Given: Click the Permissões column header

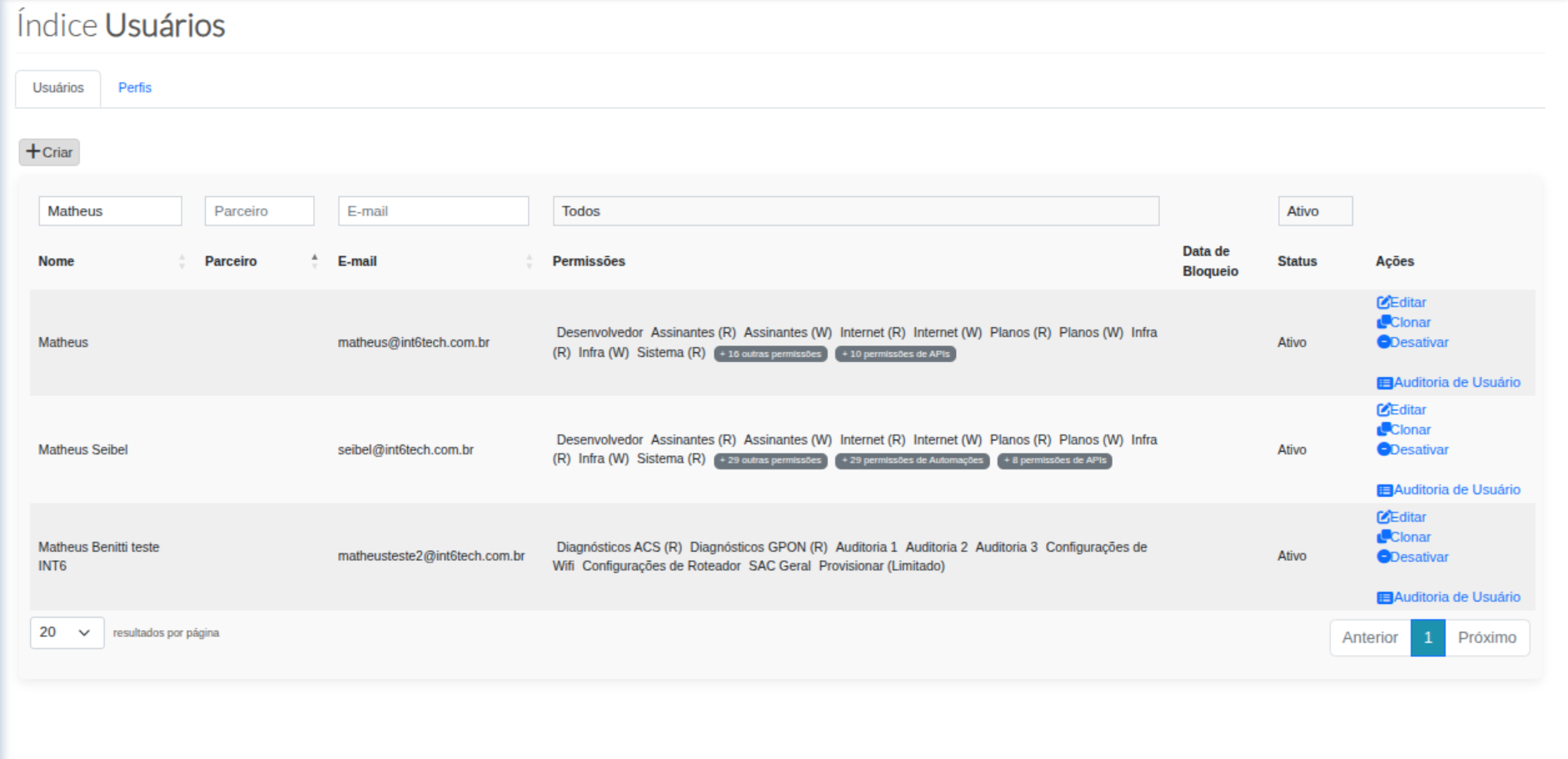Looking at the screenshot, I should [589, 261].
